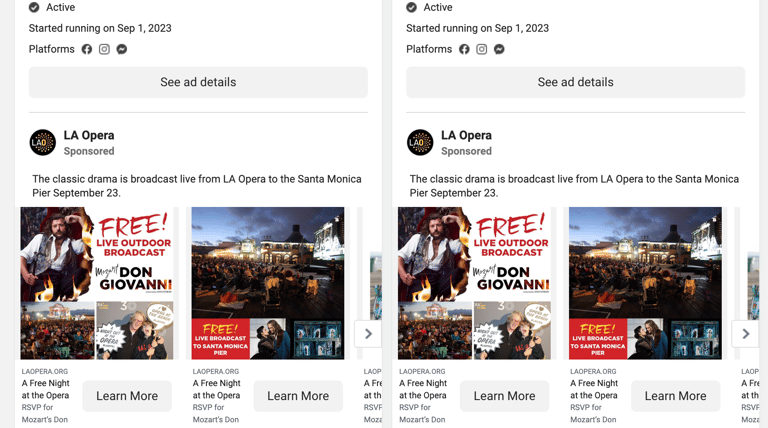Click 'Started running on Sep 1, 2023' in right ad
The image size is (768, 428).
tap(478, 28)
